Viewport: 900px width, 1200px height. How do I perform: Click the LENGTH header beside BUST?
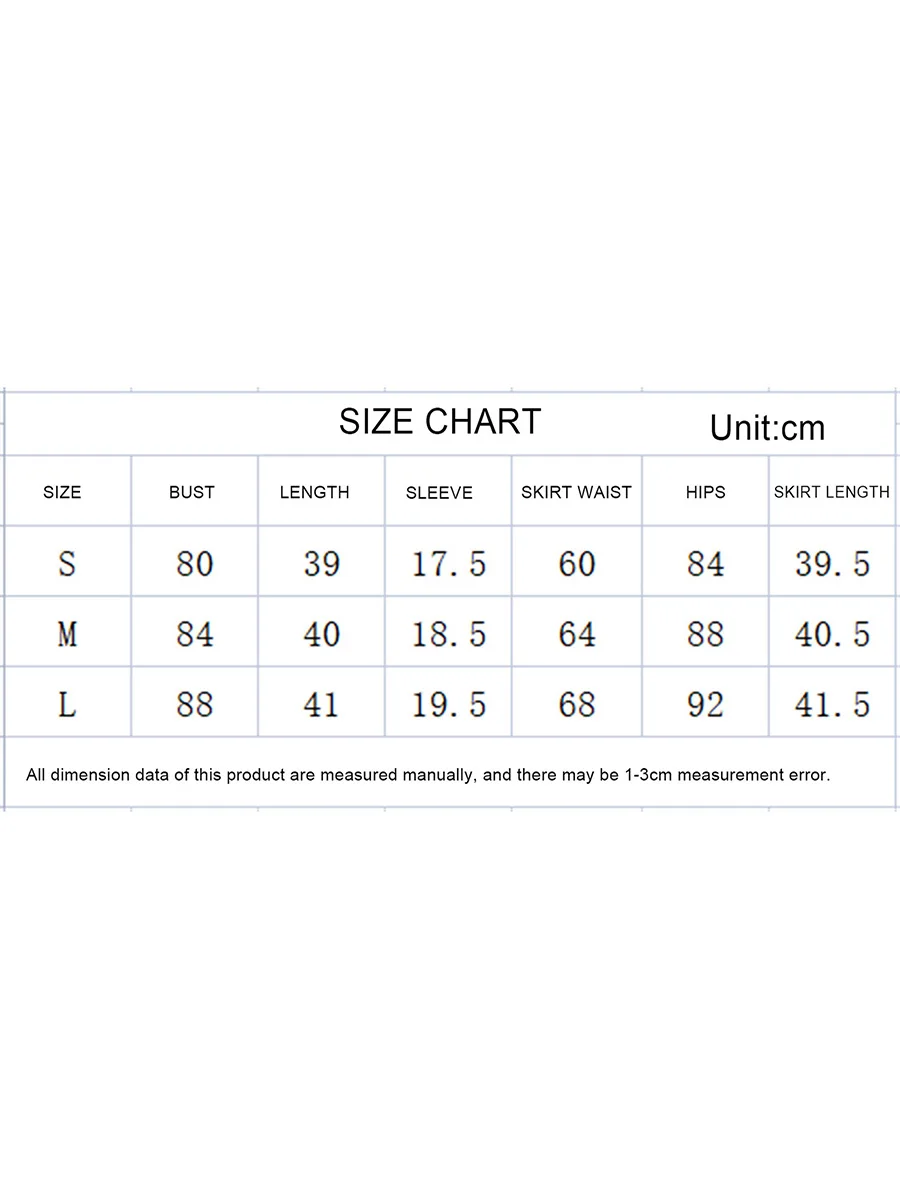pyautogui.click(x=314, y=492)
